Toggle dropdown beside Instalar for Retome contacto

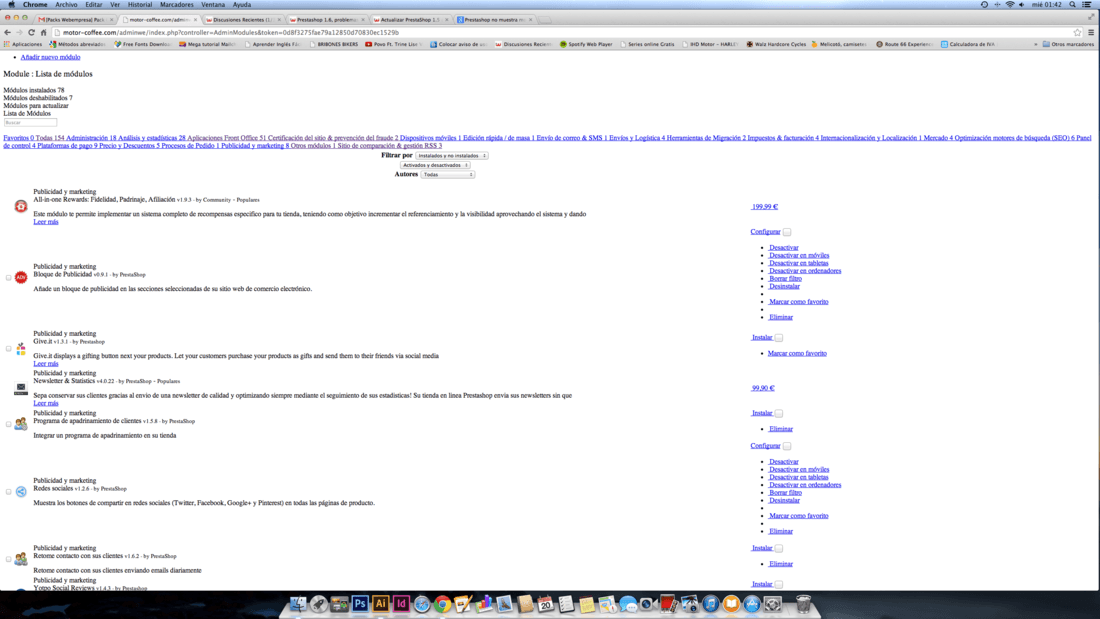click(x=779, y=548)
